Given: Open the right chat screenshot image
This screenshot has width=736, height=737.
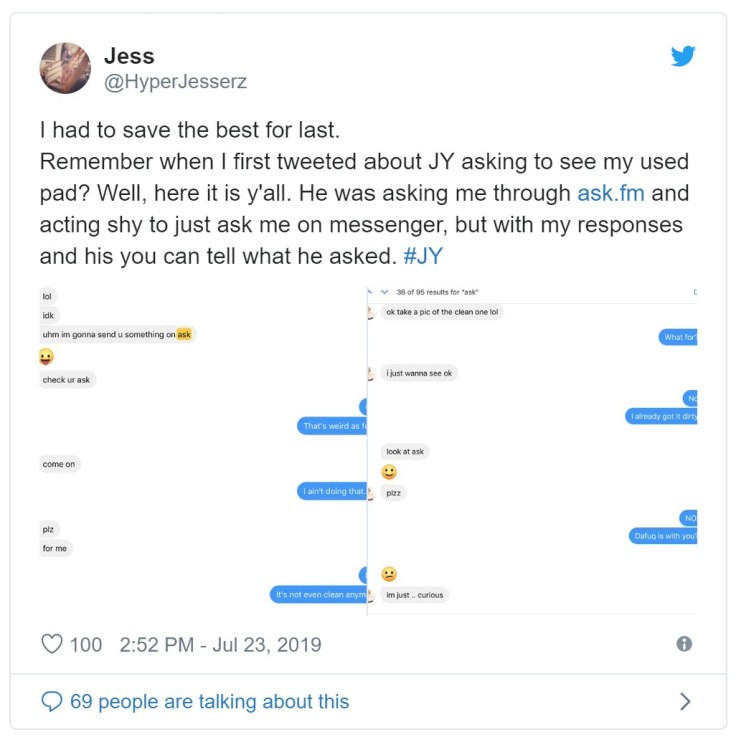Looking at the screenshot, I should [533, 450].
